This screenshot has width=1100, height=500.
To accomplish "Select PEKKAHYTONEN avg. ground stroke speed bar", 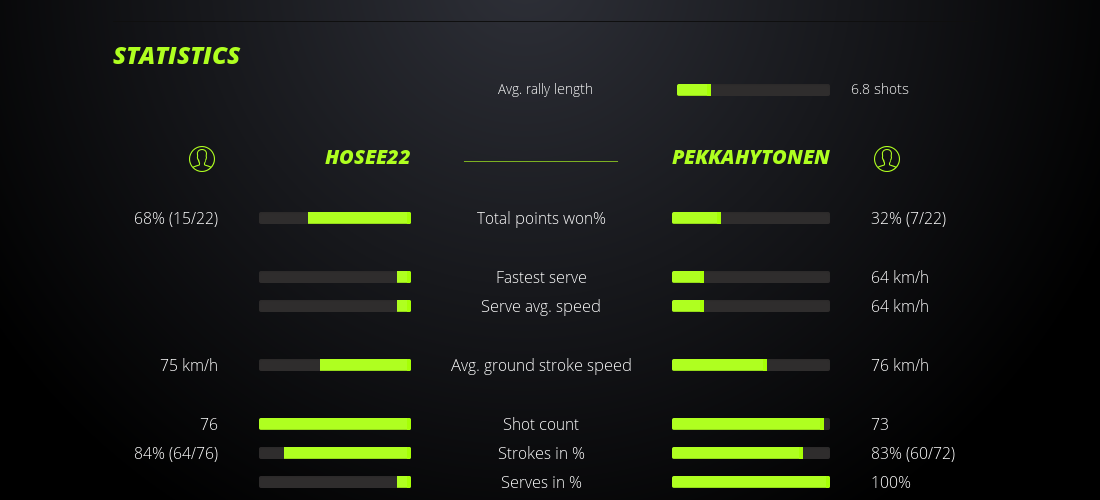I will click(x=751, y=365).
